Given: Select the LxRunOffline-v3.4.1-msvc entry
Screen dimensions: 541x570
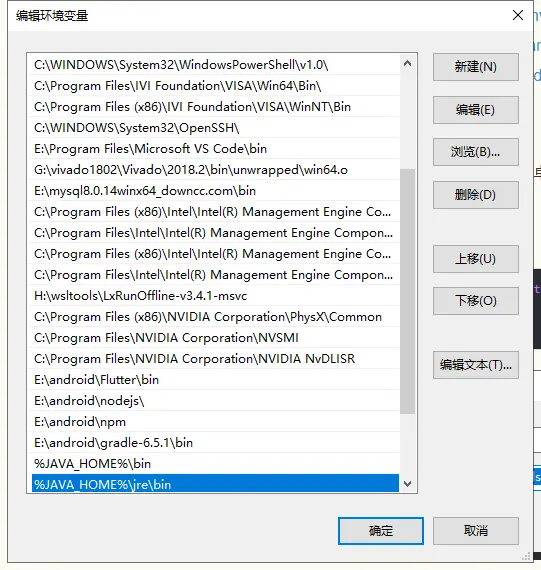Looking at the screenshot, I should point(214,296).
